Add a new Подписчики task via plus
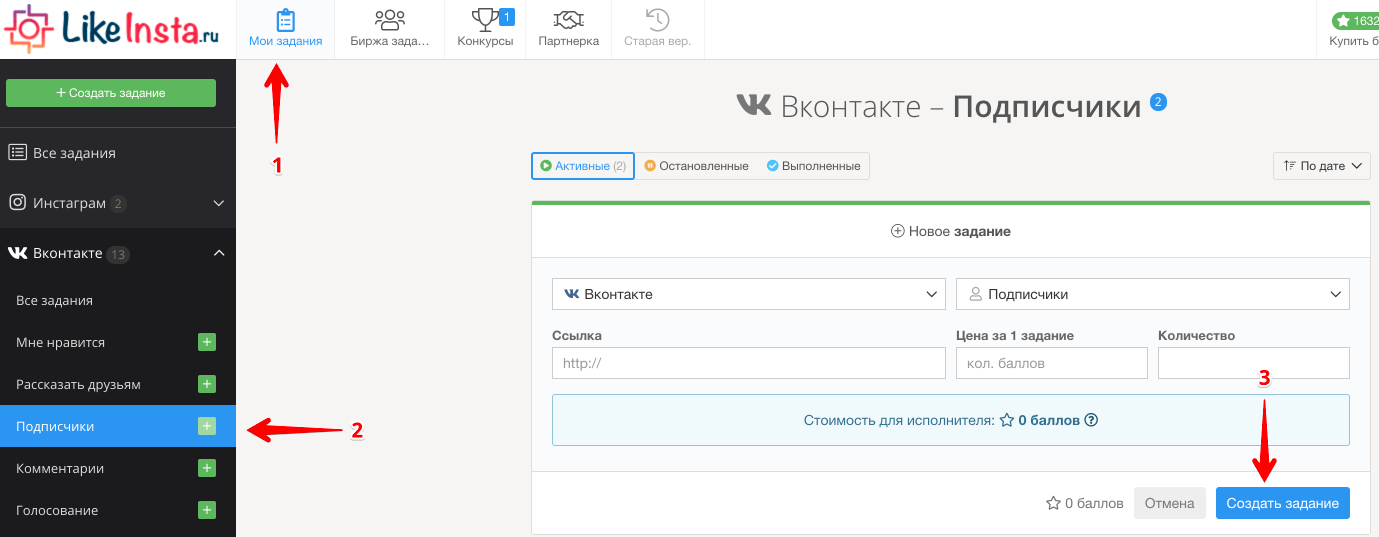This screenshot has width=1379, height=537. click(207, 426)
